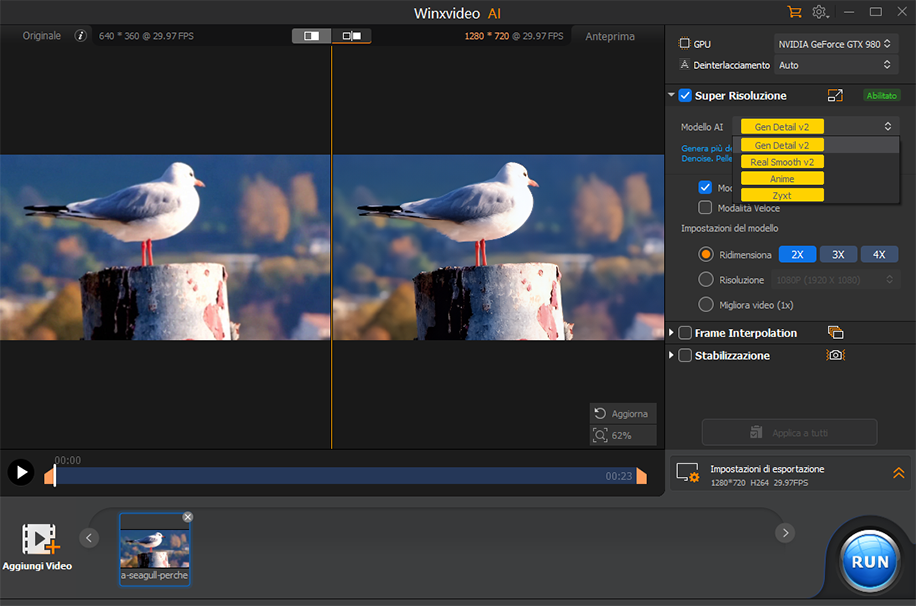Image resolution: width=916 pixels, height=606 pixels.
Task: Select the Migliora video (1x) radio button
Action: pos(706,304)
